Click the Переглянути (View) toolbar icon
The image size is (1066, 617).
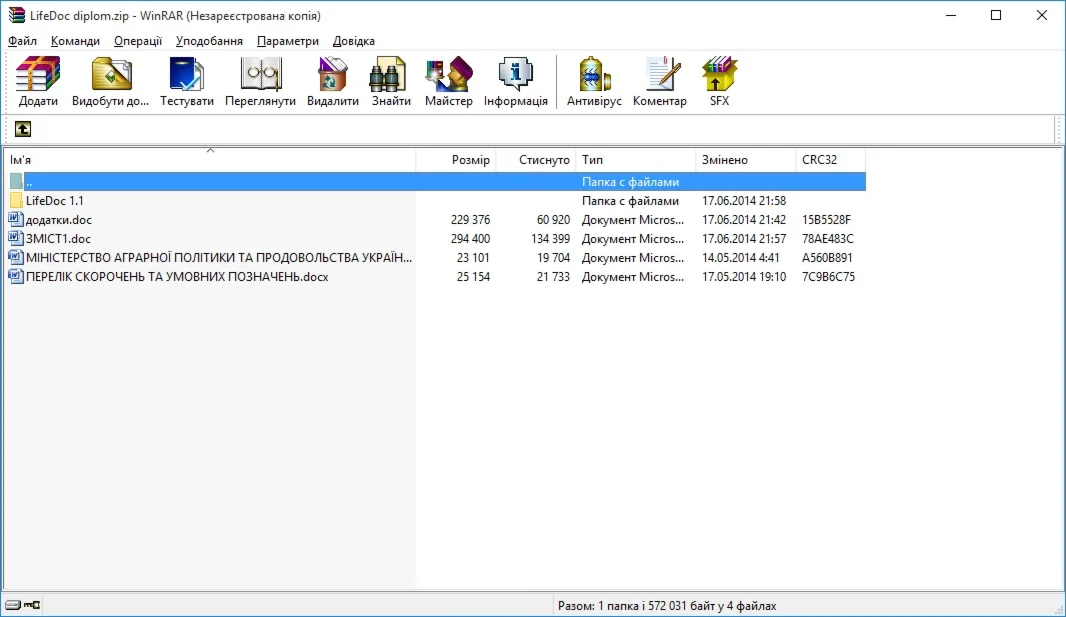[x=260, y=74]
